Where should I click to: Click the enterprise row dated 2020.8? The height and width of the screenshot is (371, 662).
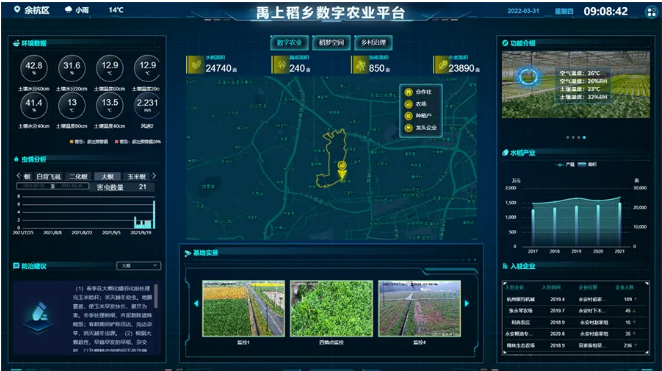coord(575,333)
